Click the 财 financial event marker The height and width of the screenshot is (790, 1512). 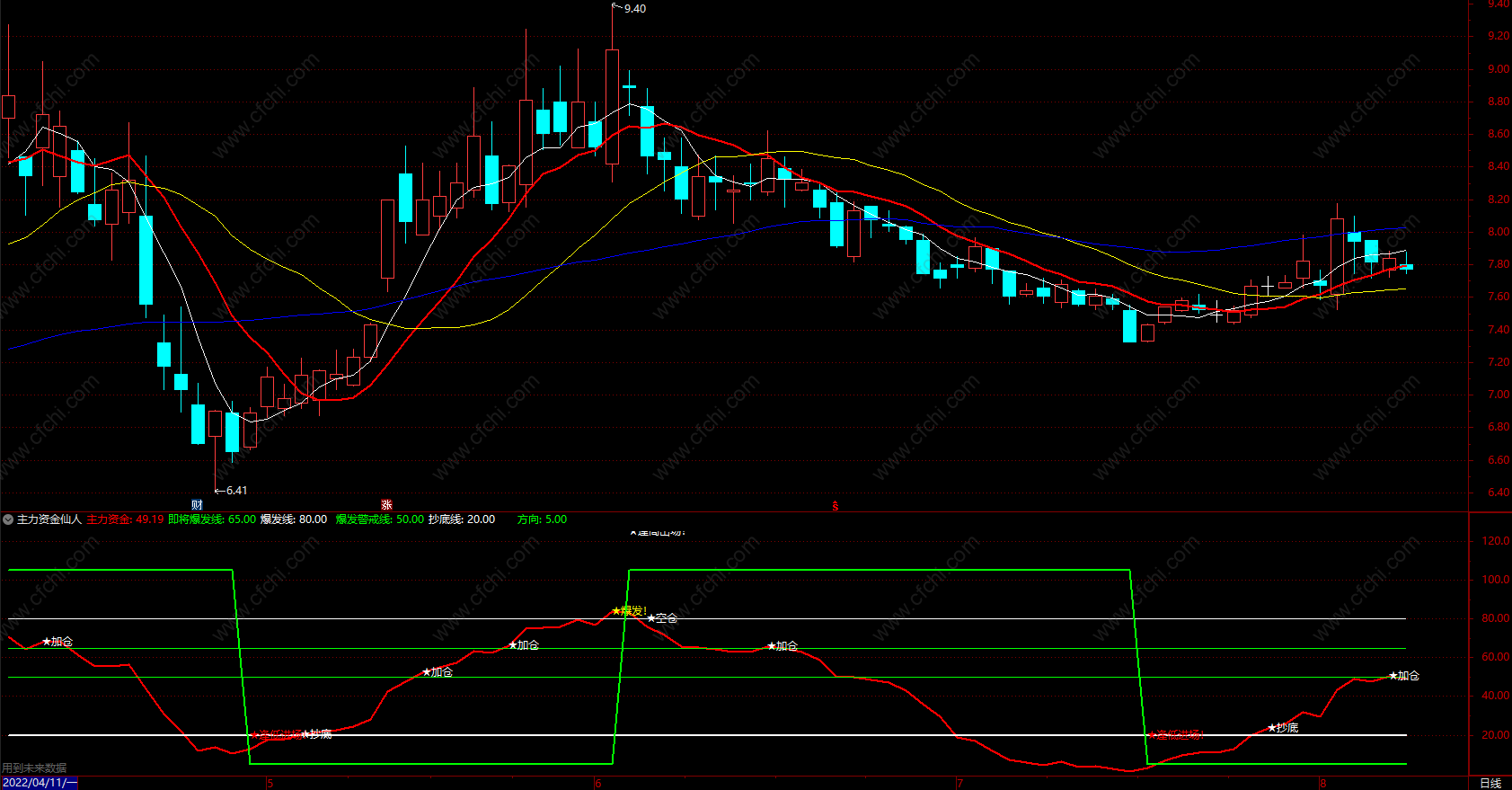point(197,505)
